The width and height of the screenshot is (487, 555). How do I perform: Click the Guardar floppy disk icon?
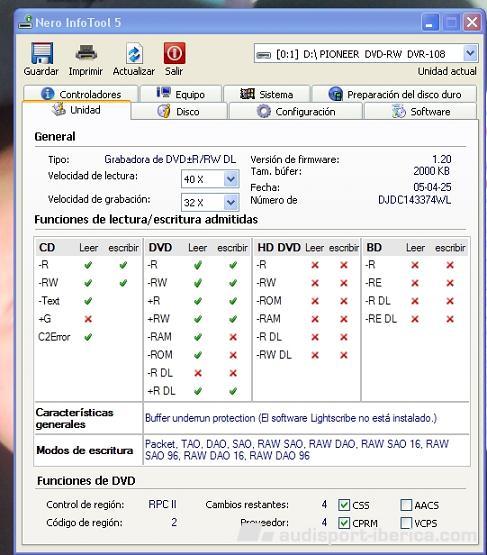[42, 53]
